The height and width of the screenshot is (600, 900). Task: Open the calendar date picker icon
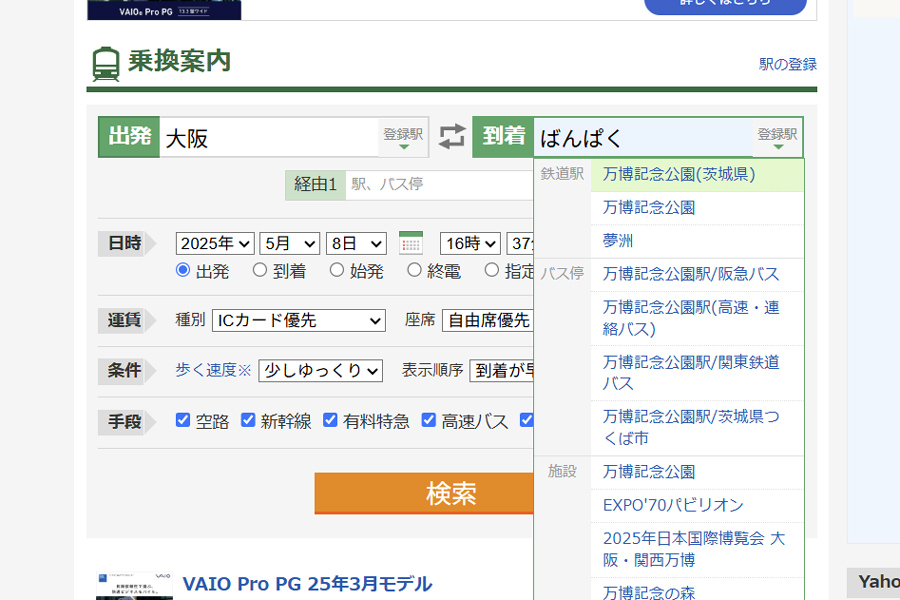click(411, 243)
